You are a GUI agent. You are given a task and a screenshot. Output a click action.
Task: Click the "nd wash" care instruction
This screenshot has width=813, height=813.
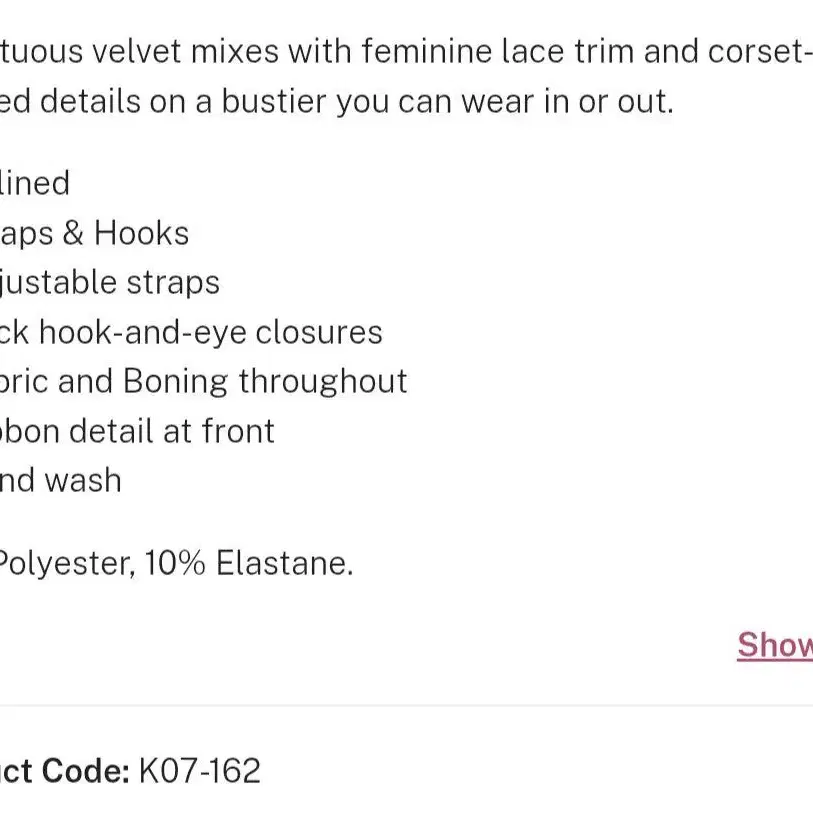tap(60, 480)
